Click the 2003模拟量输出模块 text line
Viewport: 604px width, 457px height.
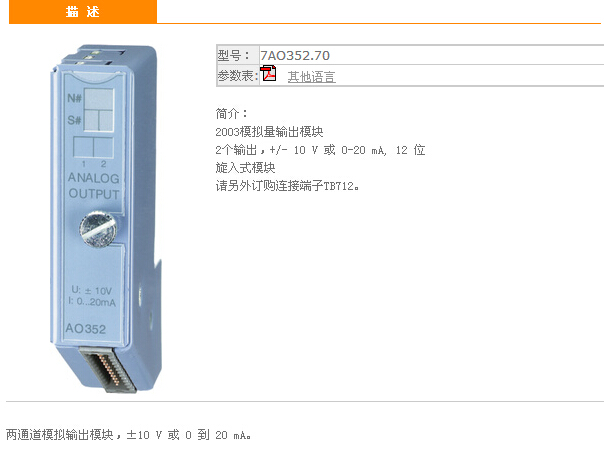[269, 132]
